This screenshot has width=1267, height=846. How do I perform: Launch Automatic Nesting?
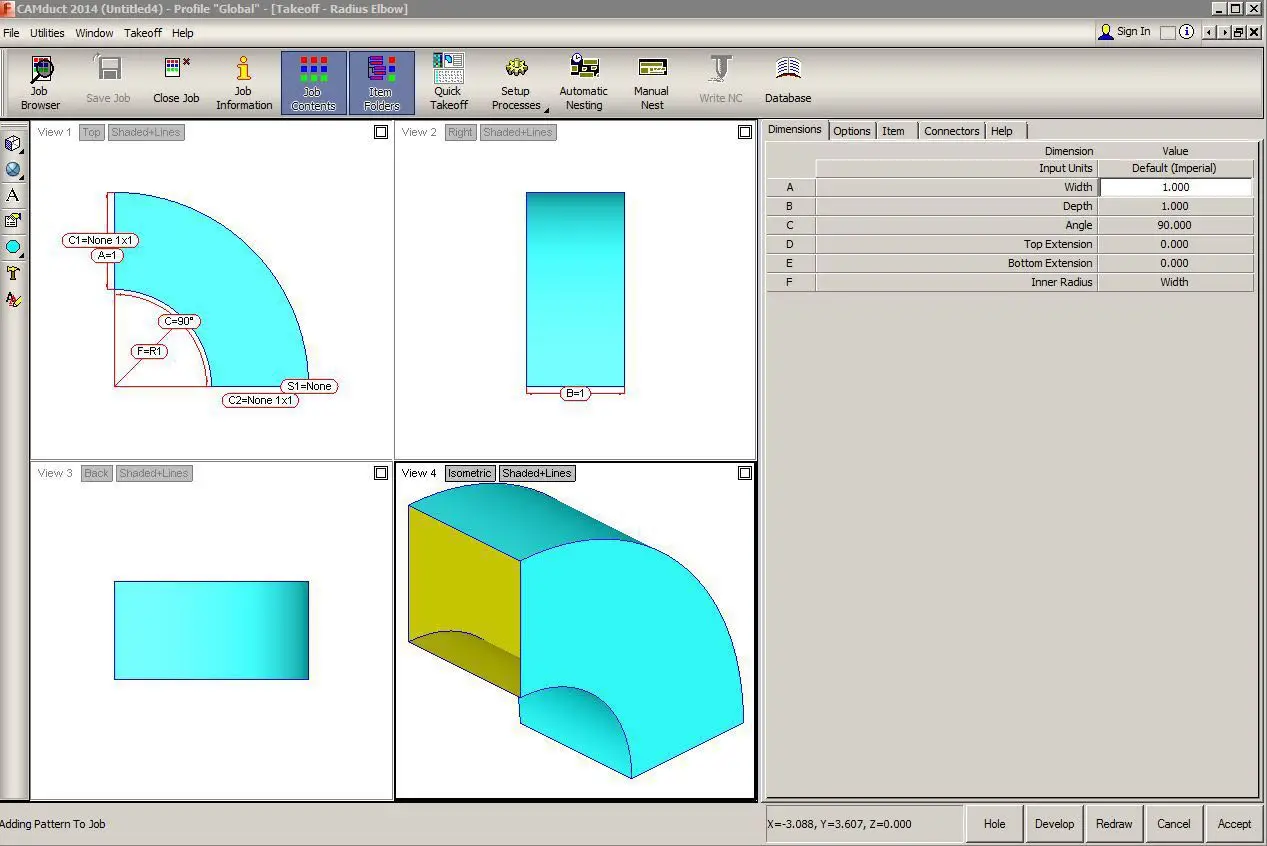[583, 83]
